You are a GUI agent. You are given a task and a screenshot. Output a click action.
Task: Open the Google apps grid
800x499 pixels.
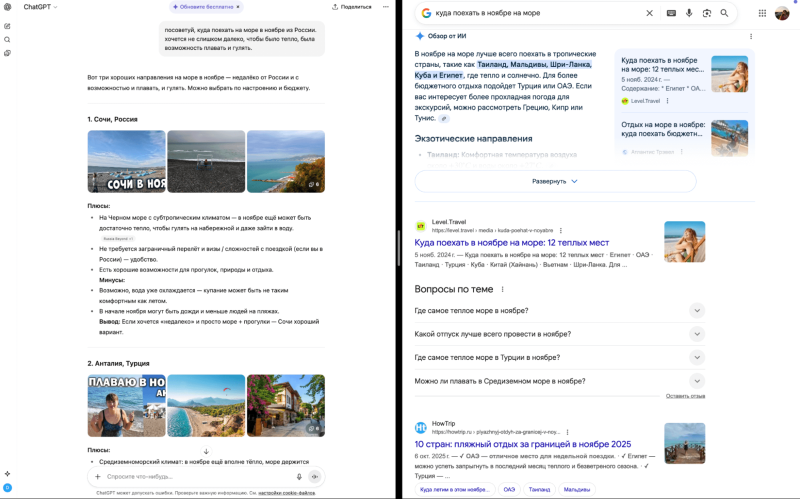point(762,13)
